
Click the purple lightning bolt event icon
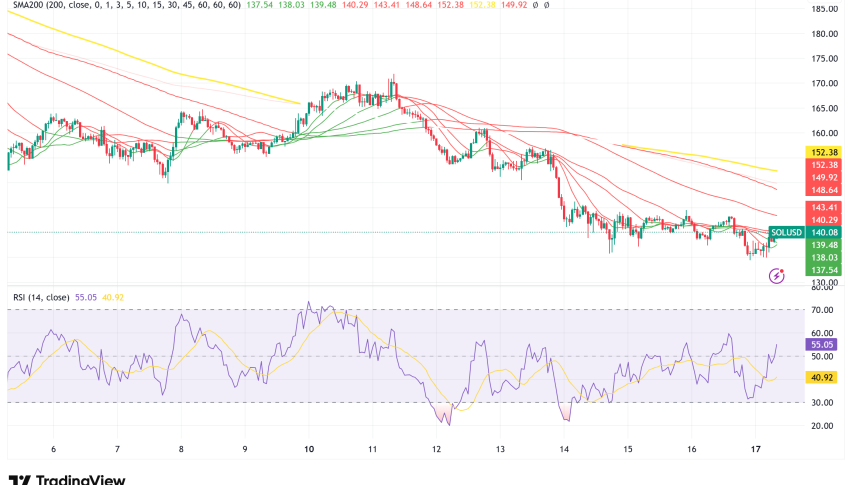[775, 275]
